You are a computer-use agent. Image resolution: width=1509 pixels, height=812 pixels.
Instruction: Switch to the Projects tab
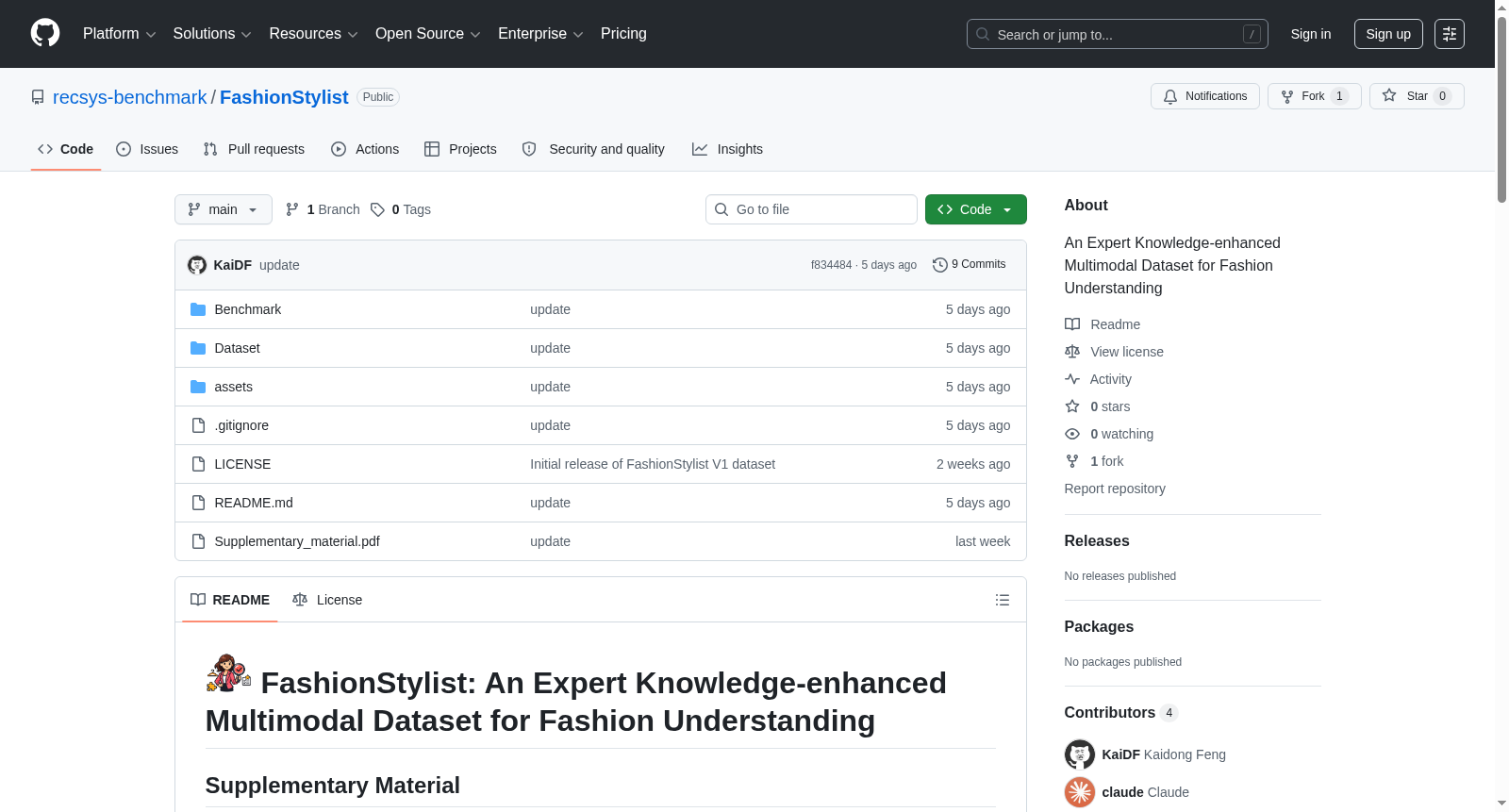pyautogui.click(x=460, y=149)
